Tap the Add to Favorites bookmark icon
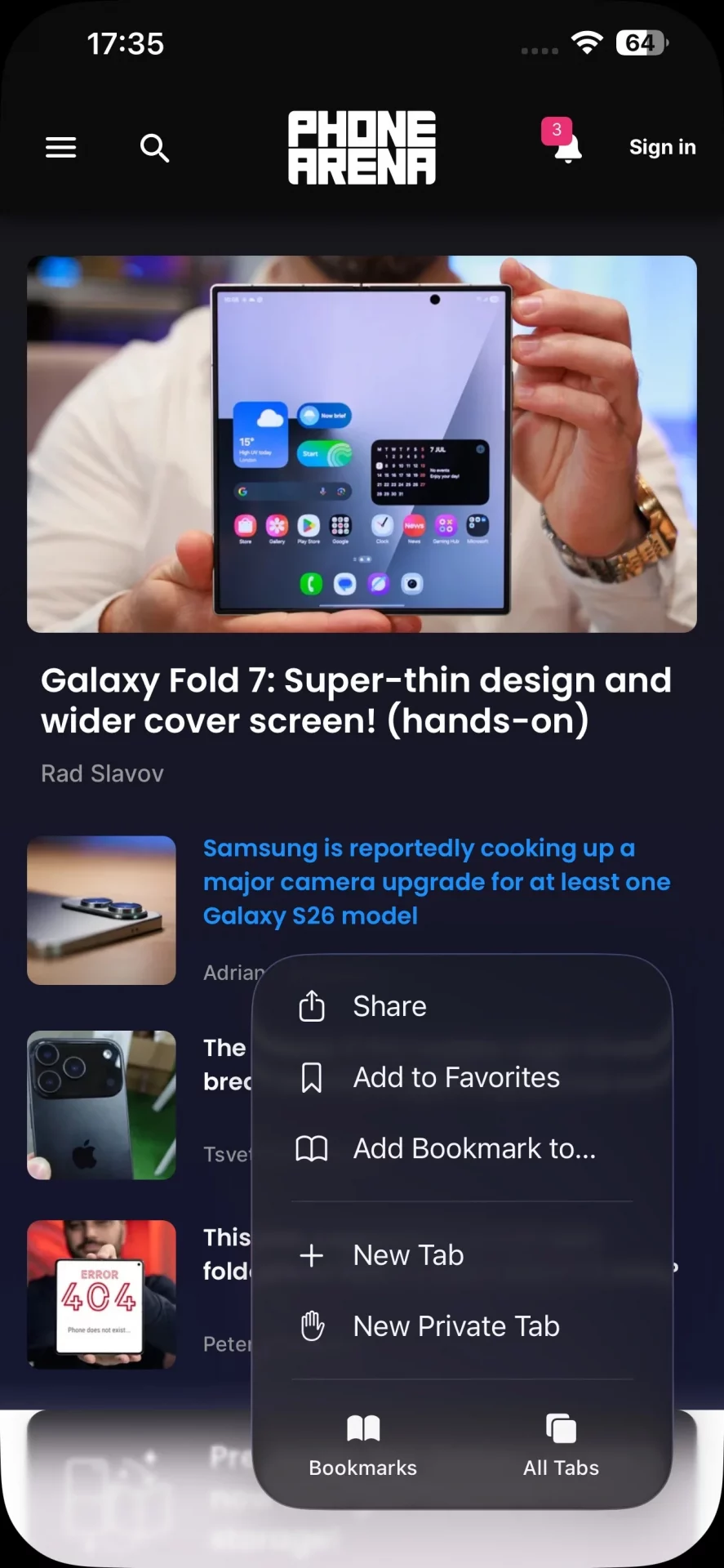This screenshot has width=724, height=1568. 312,1077
